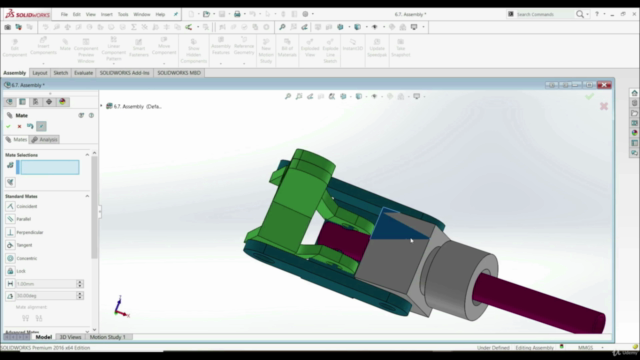Click the Mate ribbon button
Image resolution: width=640 pixels, height=360 pixels.
(65, 44)
